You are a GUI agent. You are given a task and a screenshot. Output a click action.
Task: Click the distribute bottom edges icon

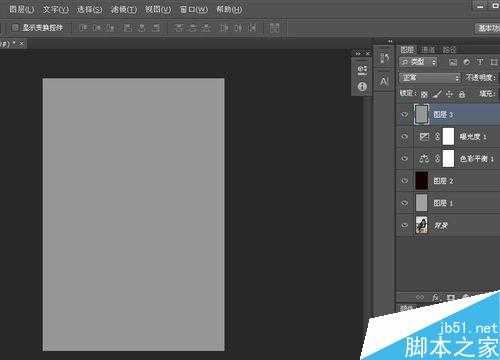207,28
